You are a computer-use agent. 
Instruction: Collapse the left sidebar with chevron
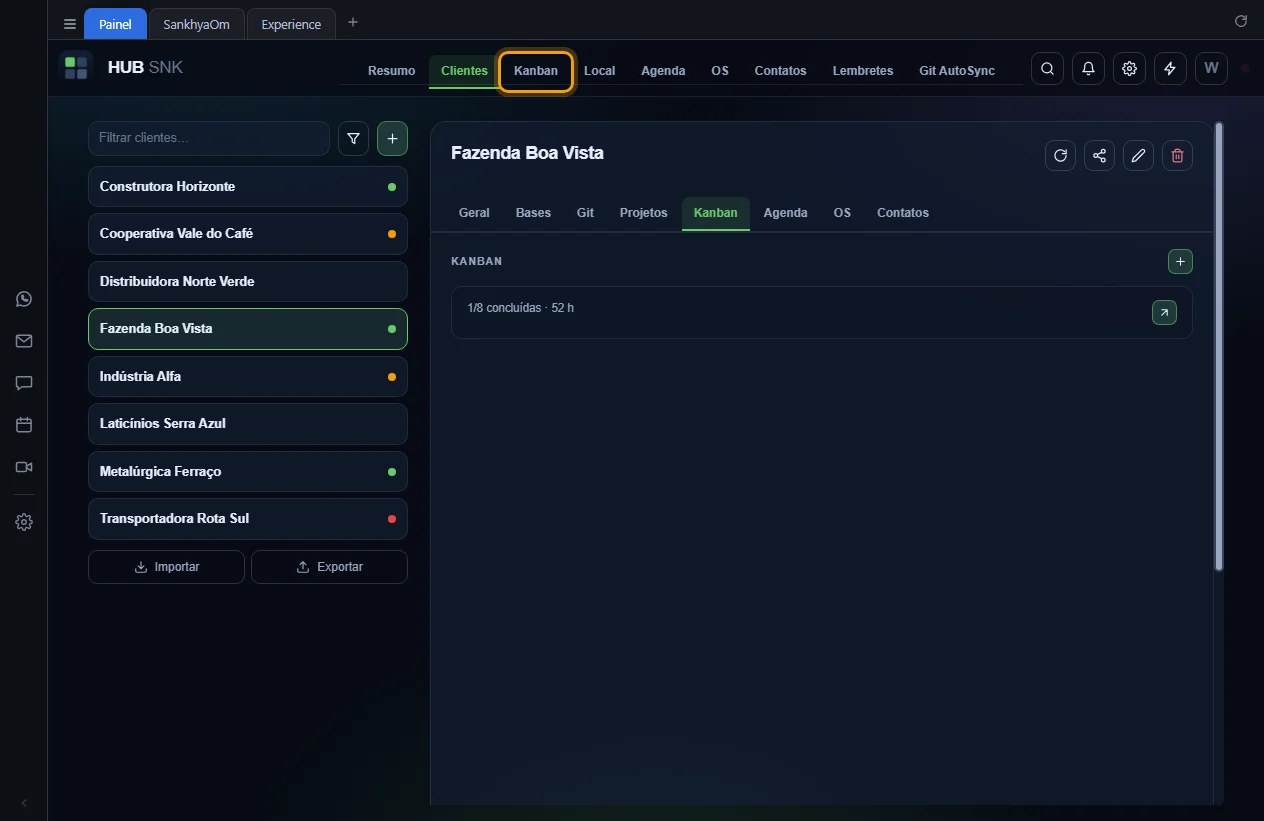click(24, 803)
